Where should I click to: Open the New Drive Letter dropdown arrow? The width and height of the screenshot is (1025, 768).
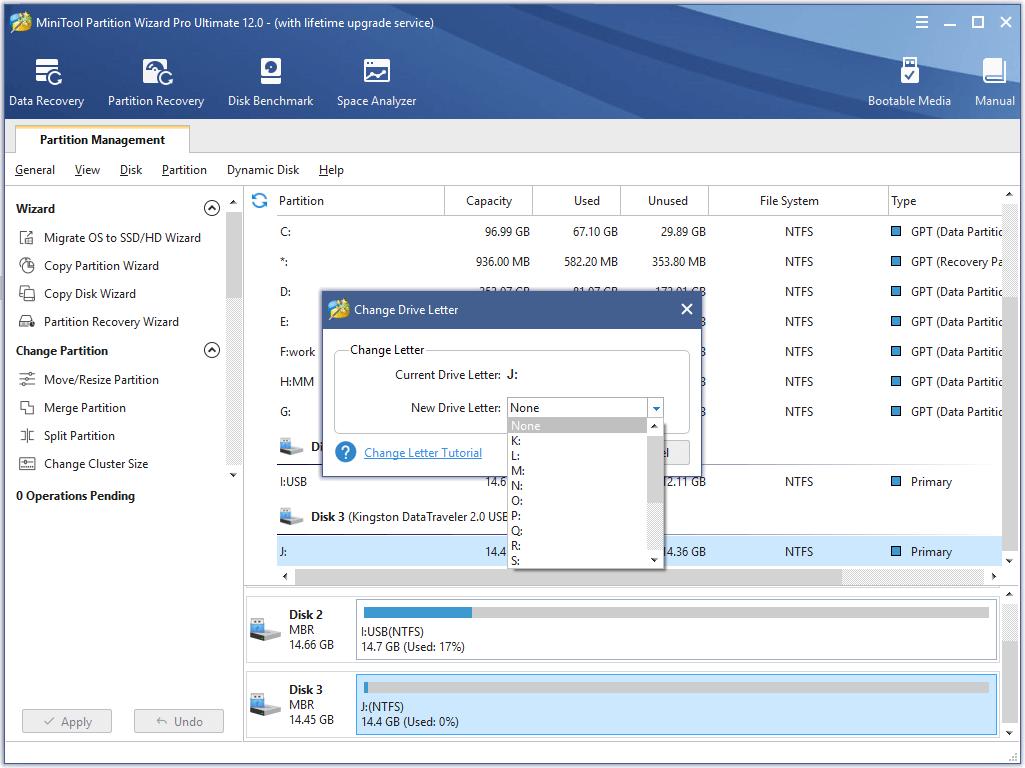(x=656, y=408)
